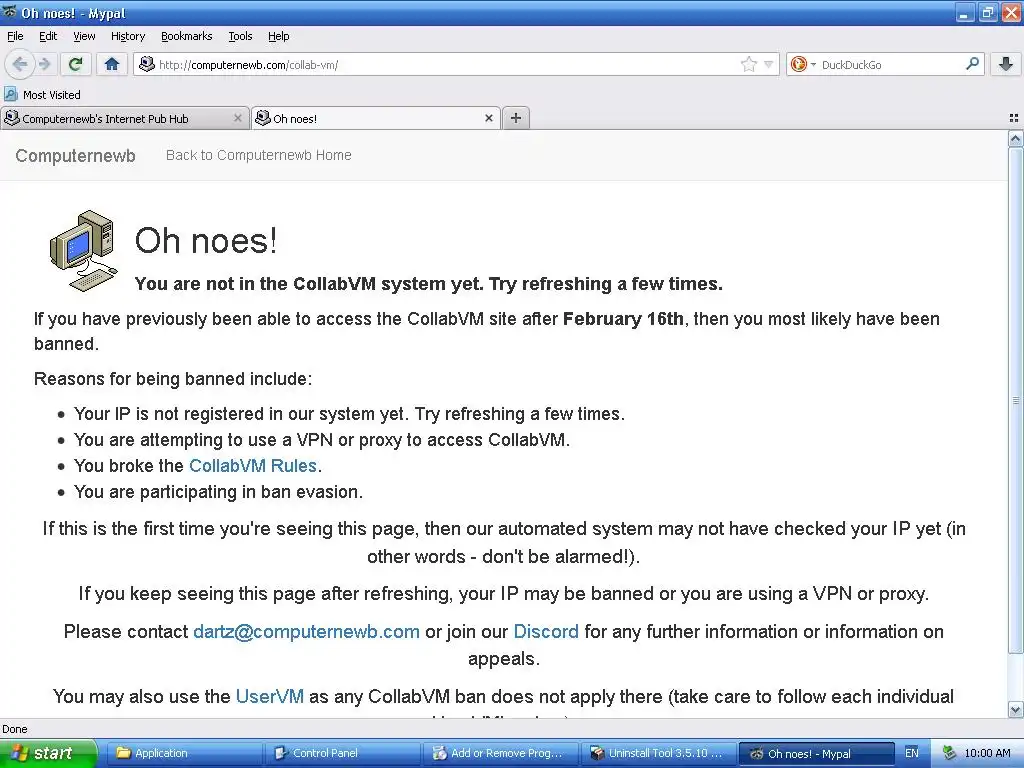Open the File menu
The image size is (1024, 768).
tap(15, 37)
